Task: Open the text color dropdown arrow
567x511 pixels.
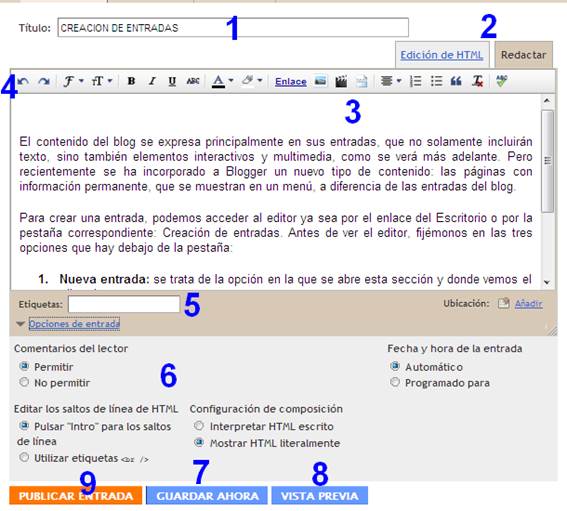Action: [231, 81]
